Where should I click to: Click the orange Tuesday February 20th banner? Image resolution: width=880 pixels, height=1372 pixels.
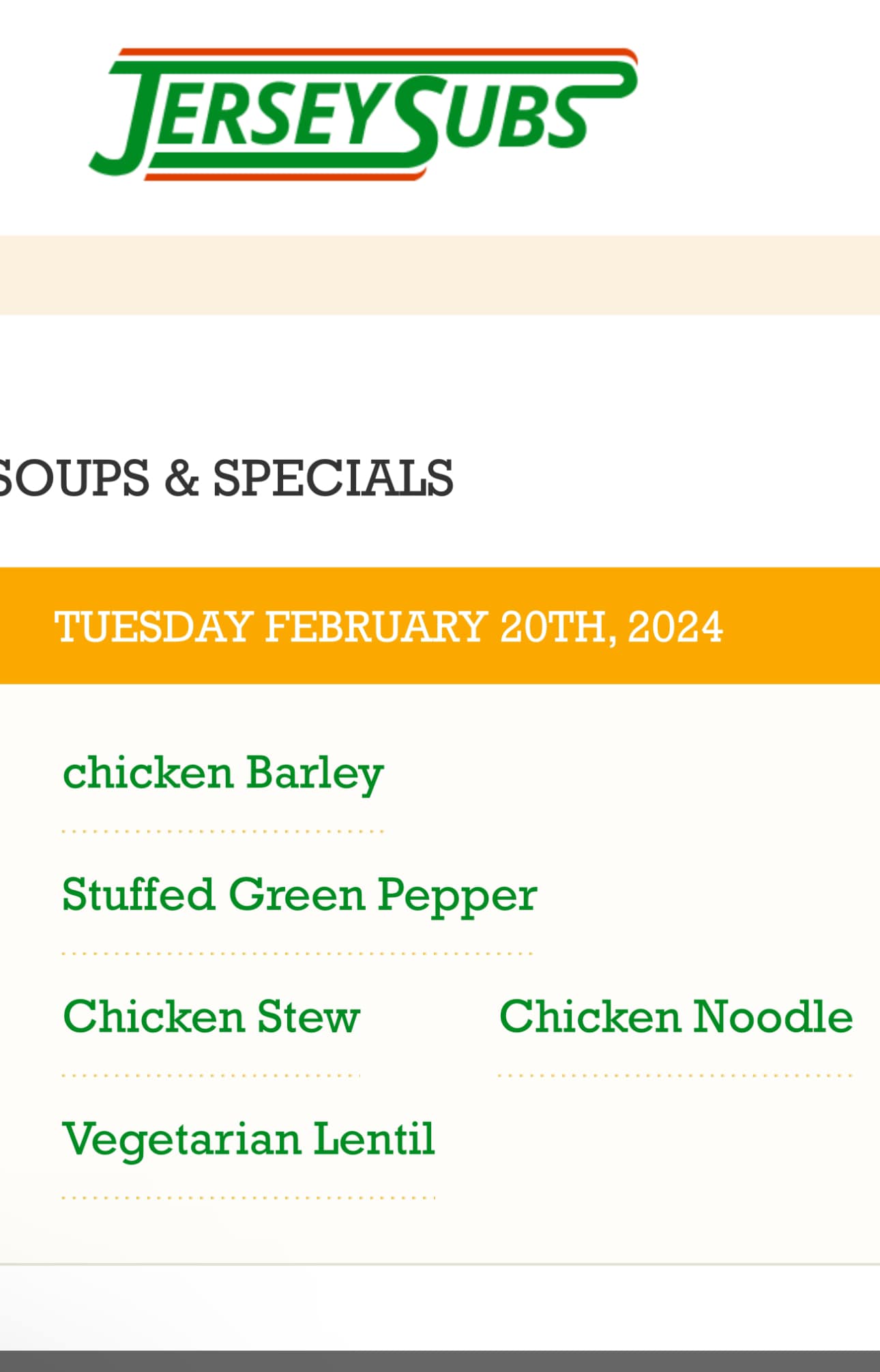click(x=440, y=626)
